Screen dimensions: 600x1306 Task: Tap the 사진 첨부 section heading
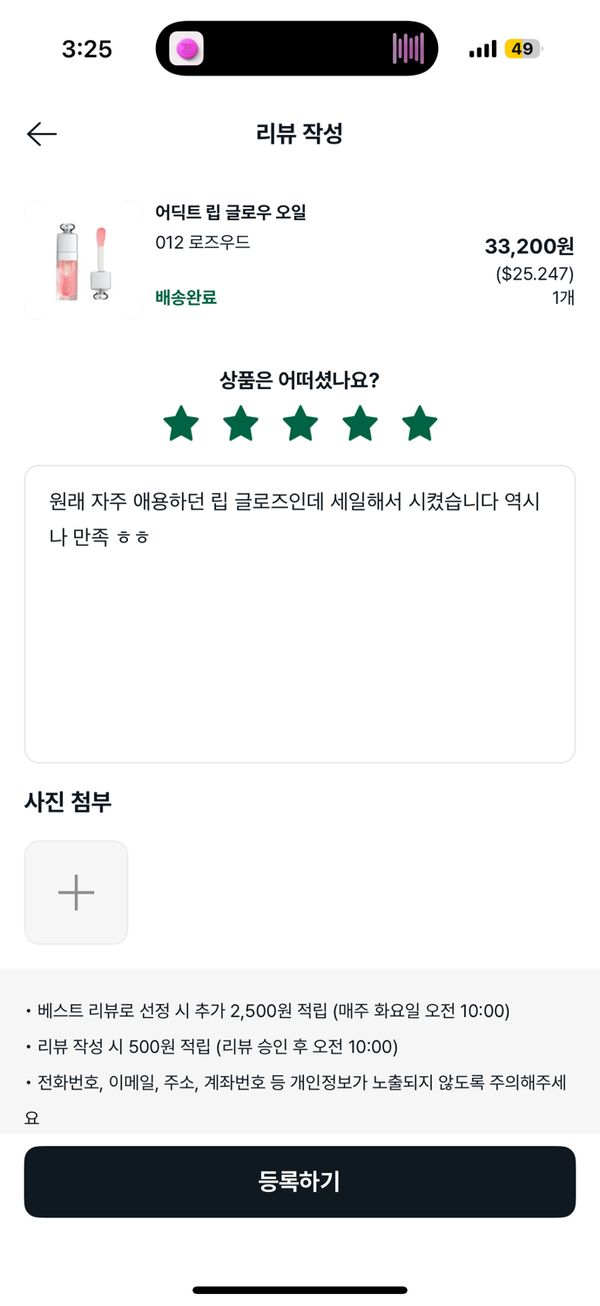(67, 801)
